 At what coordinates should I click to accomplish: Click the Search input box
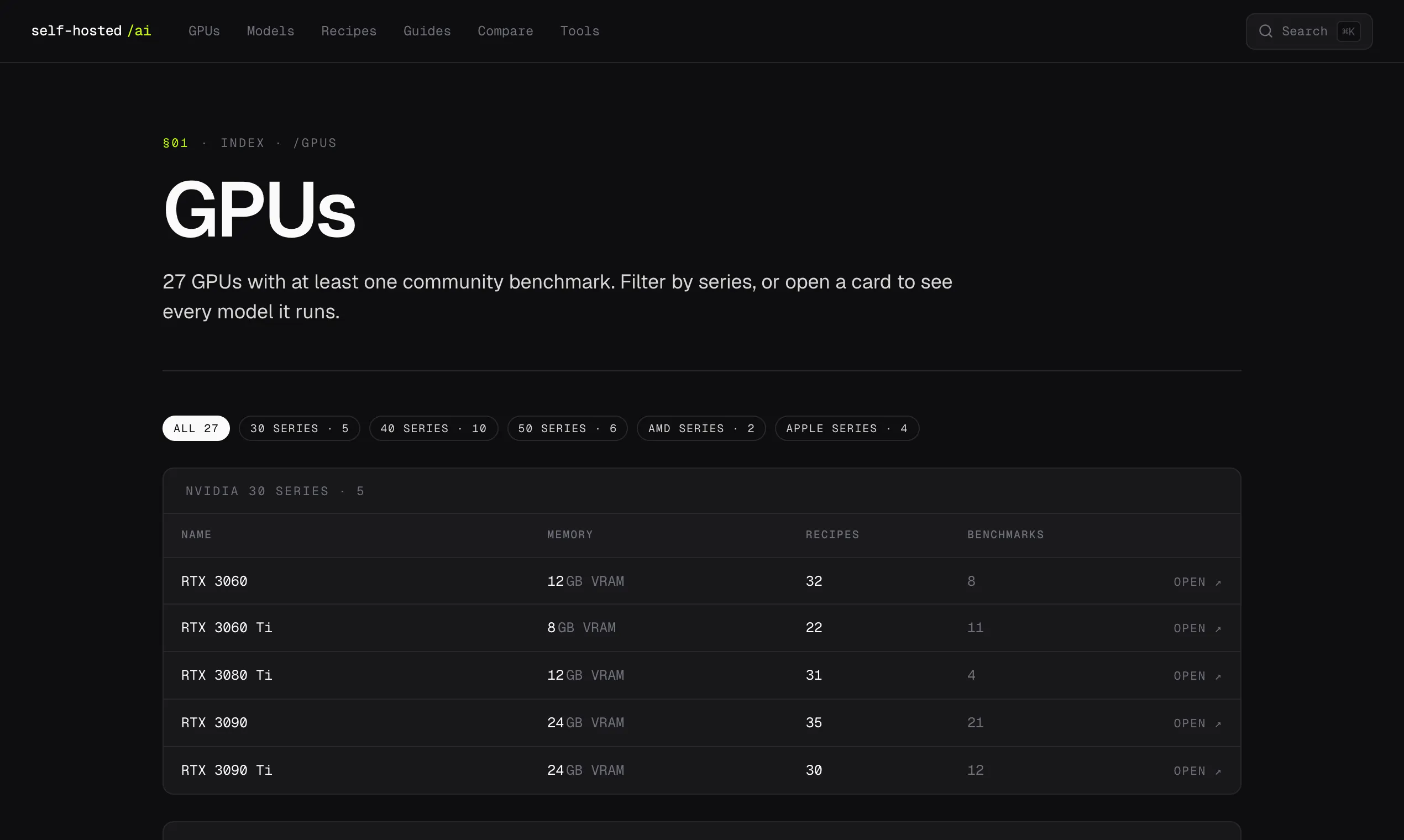1309,31
